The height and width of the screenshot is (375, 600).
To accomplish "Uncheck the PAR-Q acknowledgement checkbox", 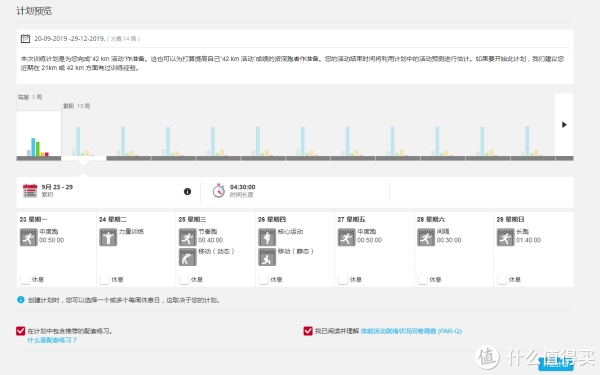I will pos(308,331).
